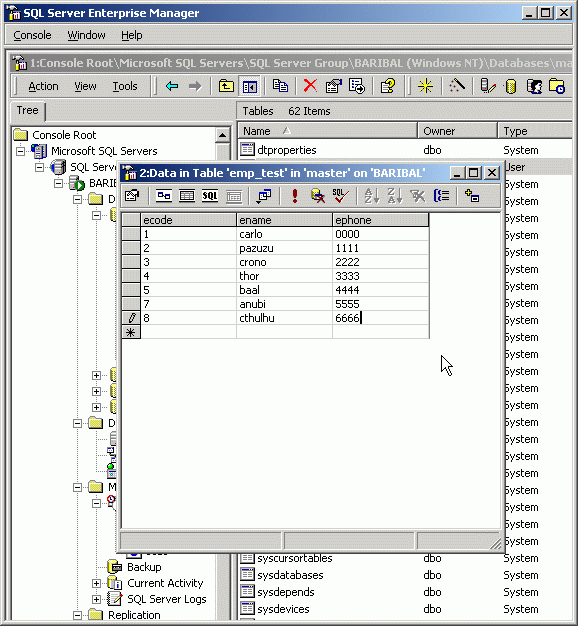Click the Verify SQL checkmark icon
Screen dimensions: 578x626
point(340,196)
